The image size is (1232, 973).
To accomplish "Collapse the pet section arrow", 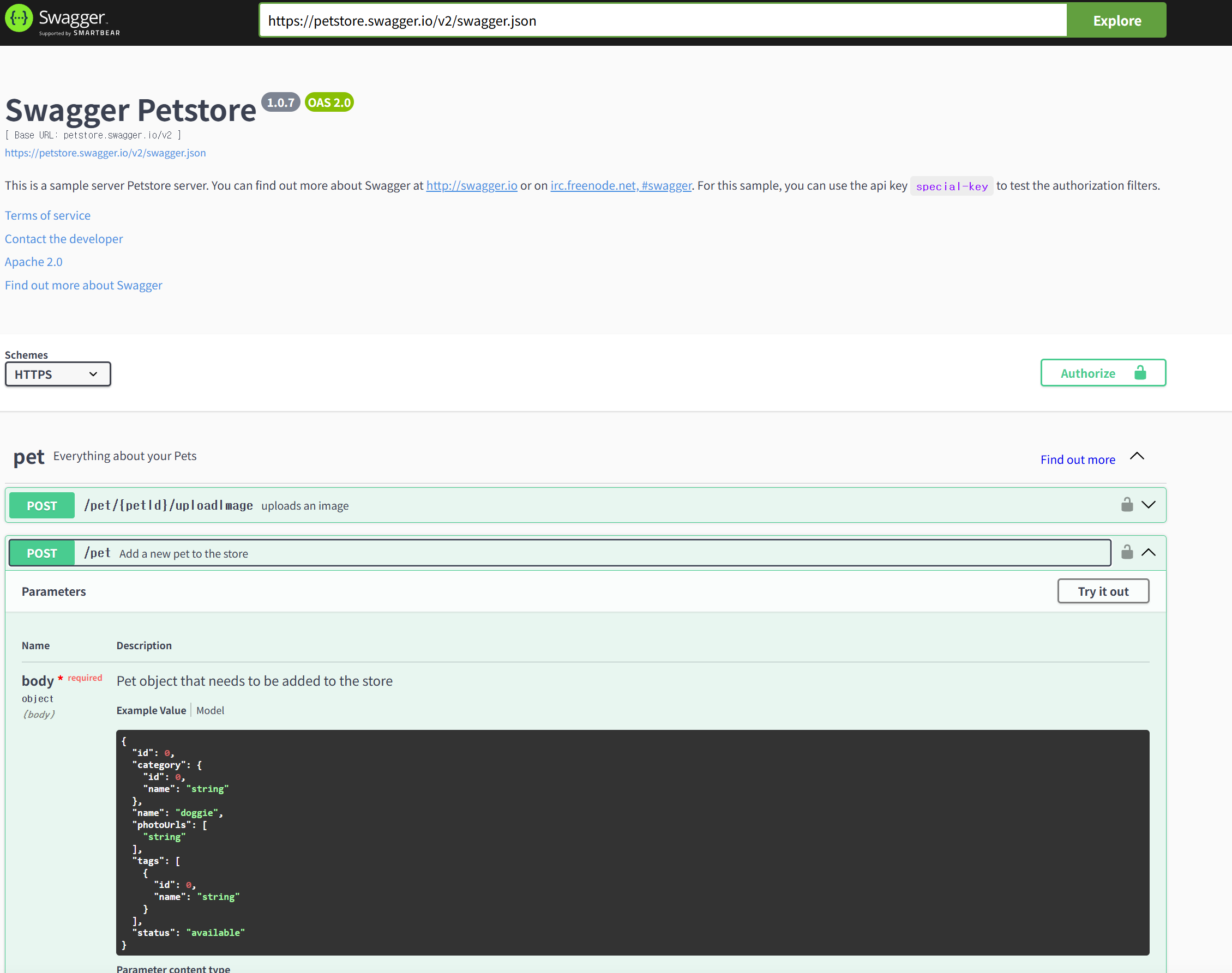I will (1137, 456).
